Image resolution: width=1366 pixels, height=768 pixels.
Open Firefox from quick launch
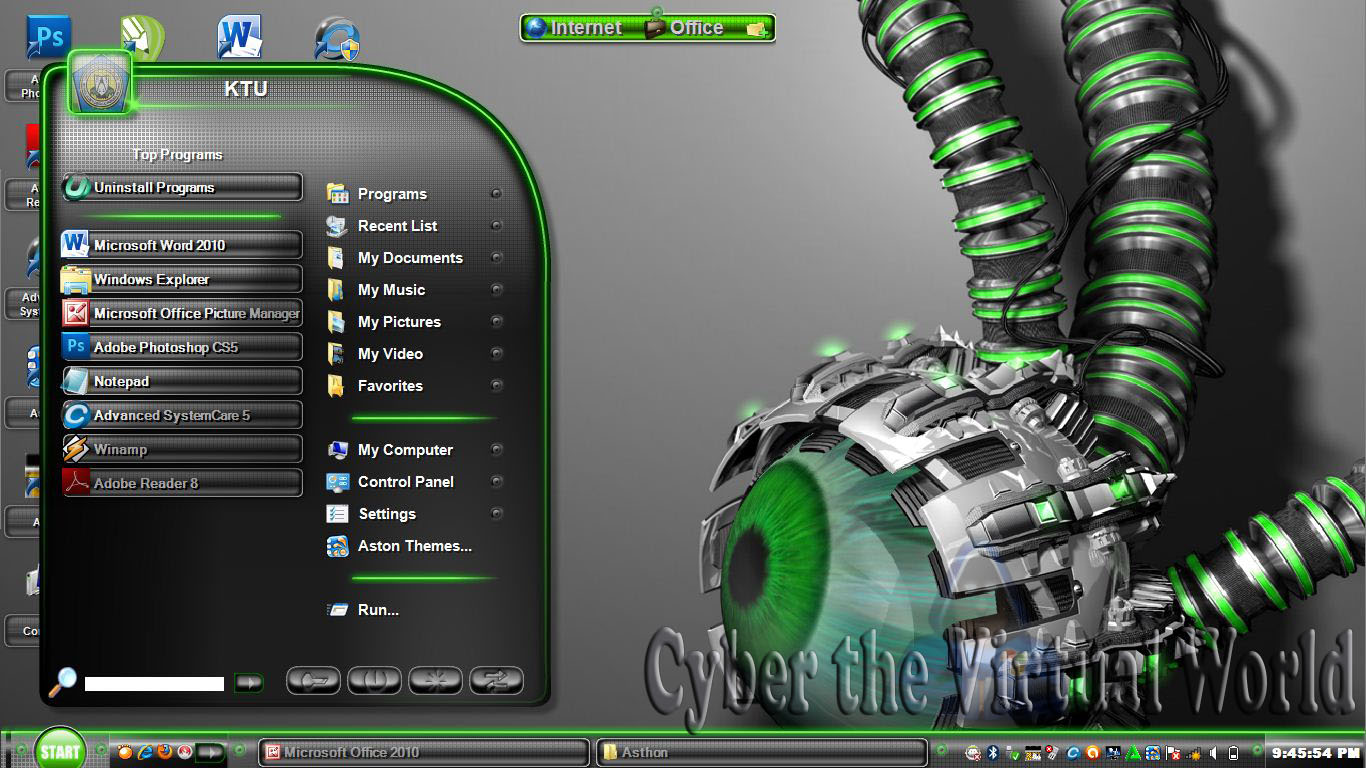point(165,752)
